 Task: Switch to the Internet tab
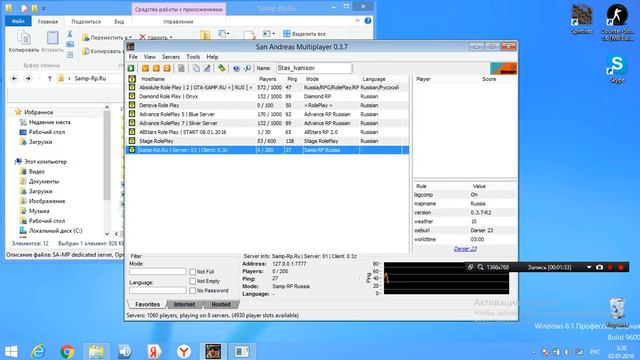point(184,304)
